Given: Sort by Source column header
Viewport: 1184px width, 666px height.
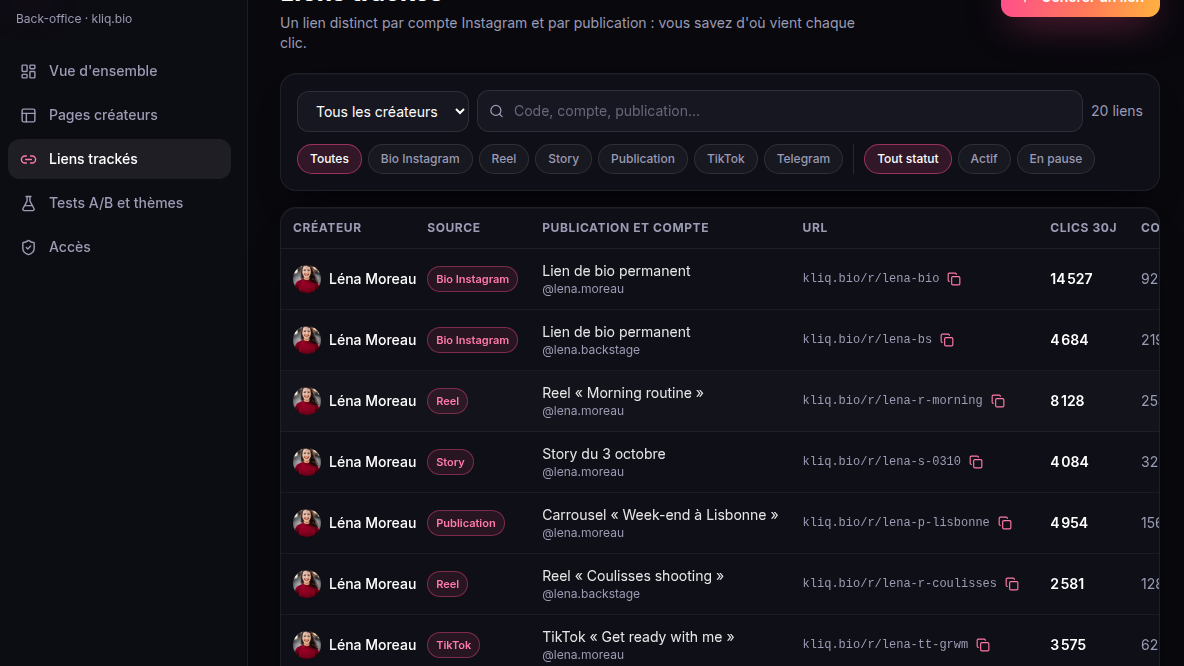Looking at the screenshot, I should point(453,227).
